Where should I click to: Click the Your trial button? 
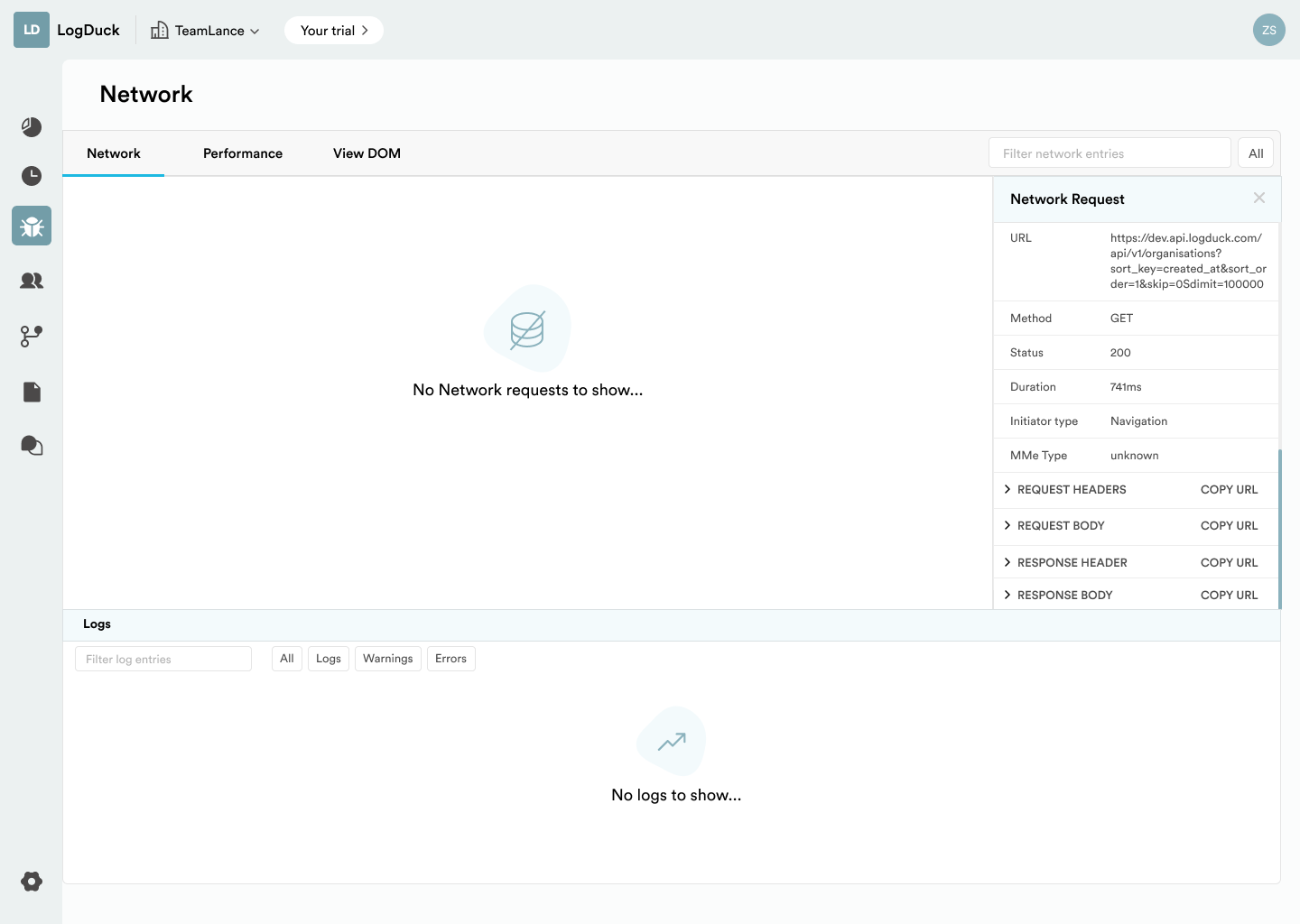click(333, 31)
